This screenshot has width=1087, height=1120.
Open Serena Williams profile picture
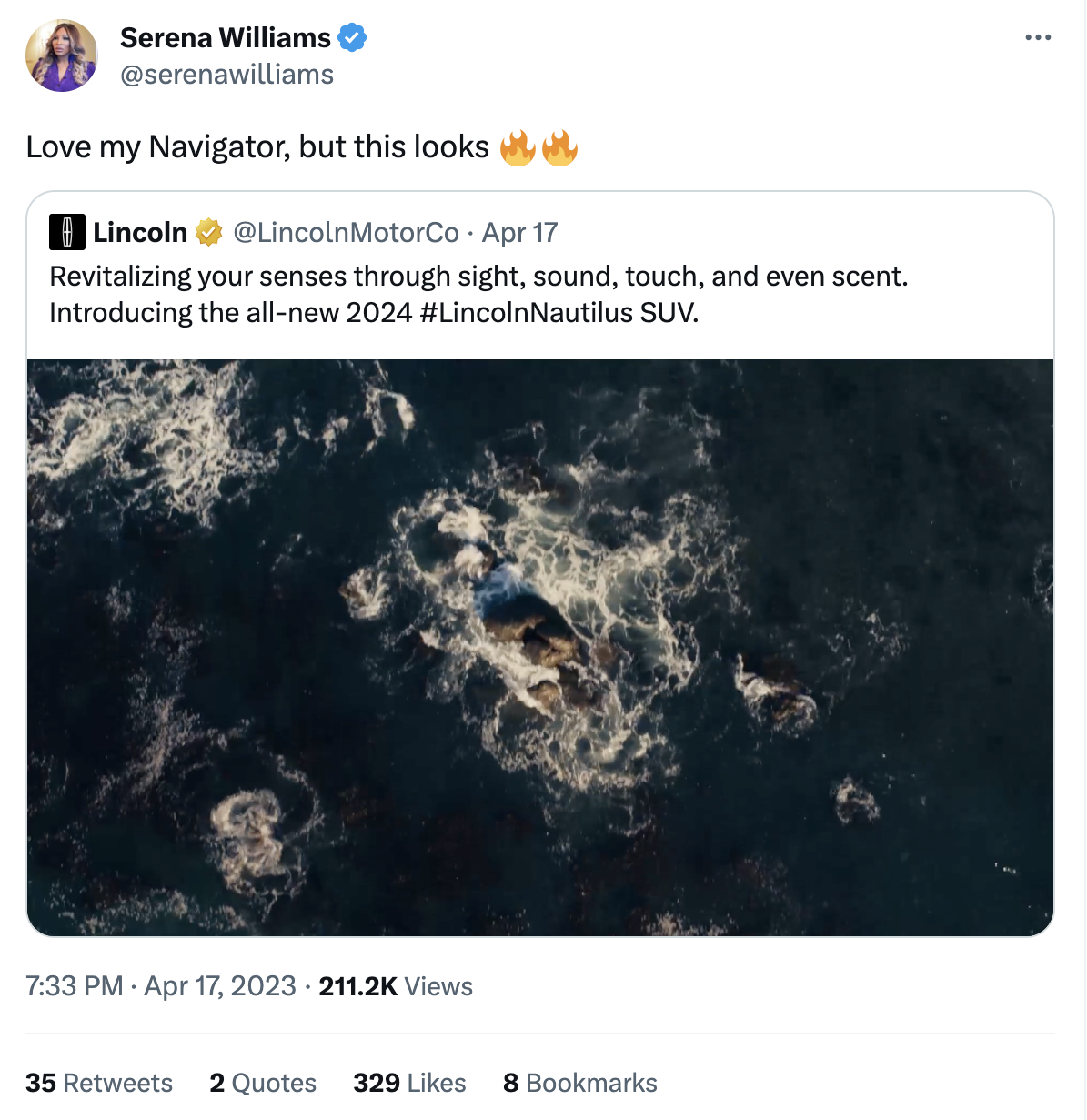tap(61, 55)
